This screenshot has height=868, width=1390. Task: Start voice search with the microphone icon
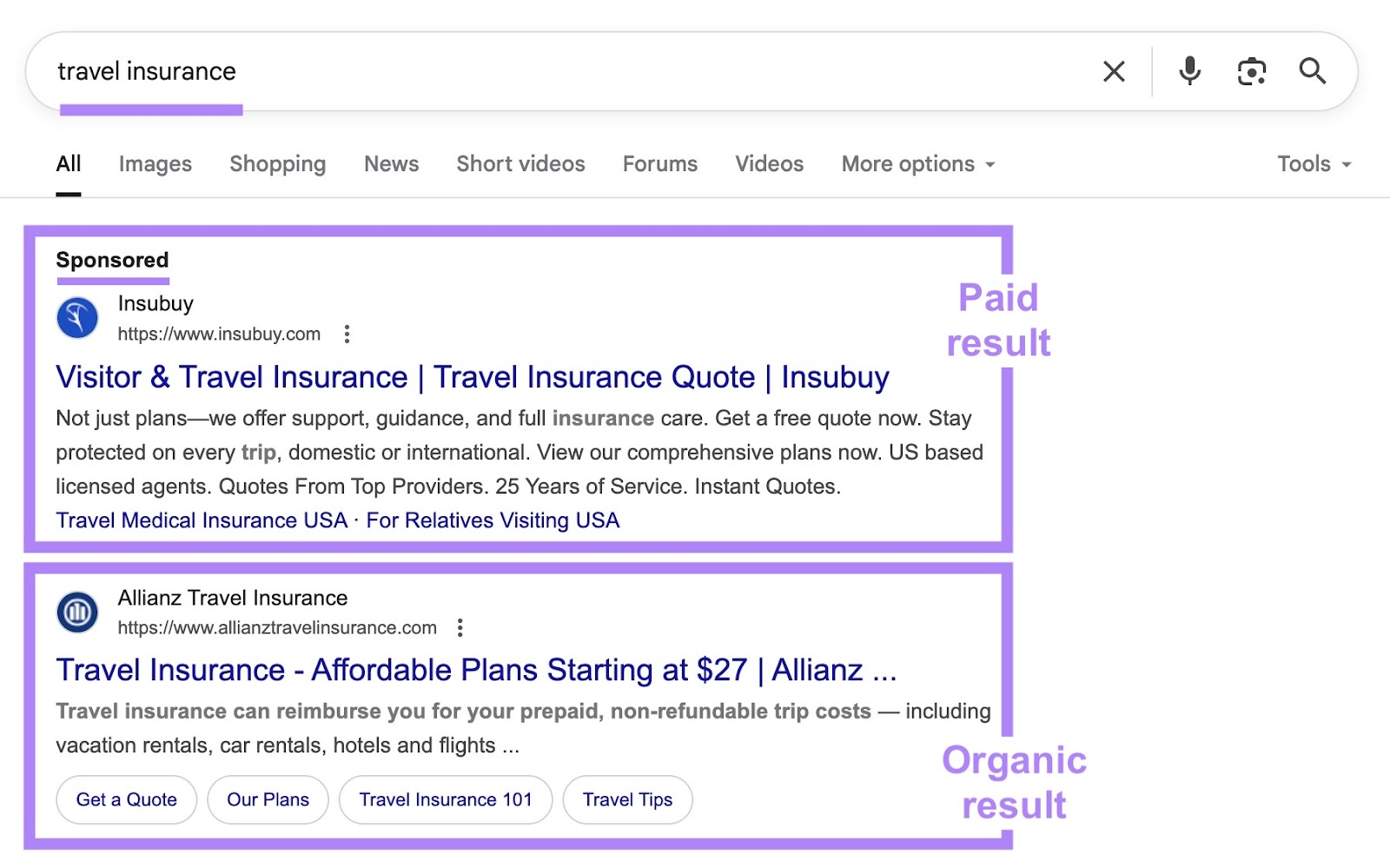tap(1189, 71)
